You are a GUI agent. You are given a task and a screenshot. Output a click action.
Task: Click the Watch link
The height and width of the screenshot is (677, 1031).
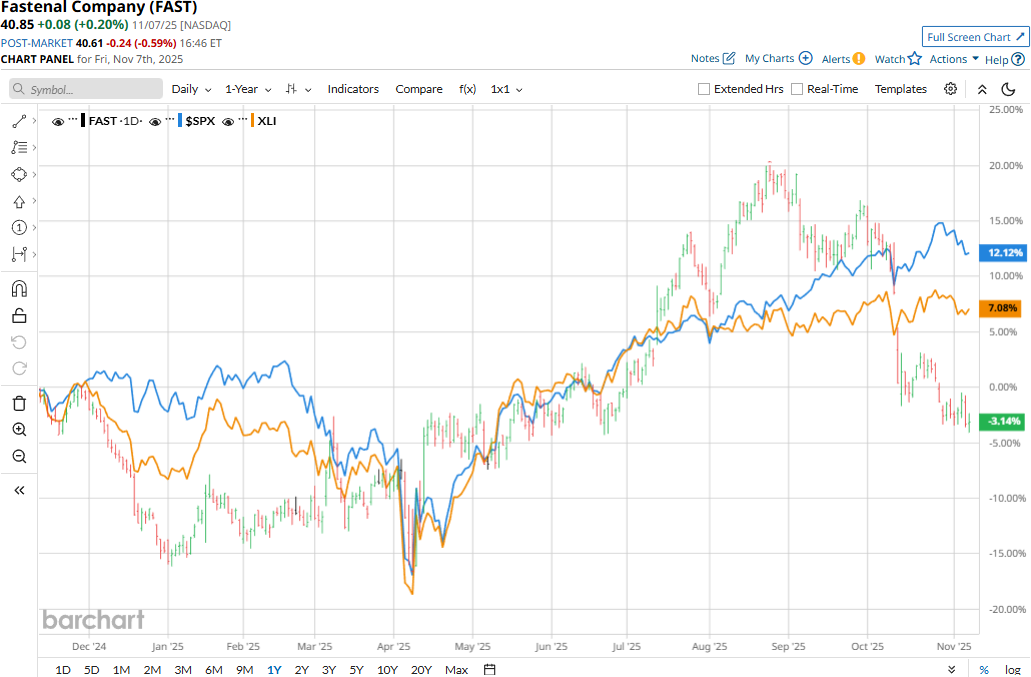[x=890, y=59]
